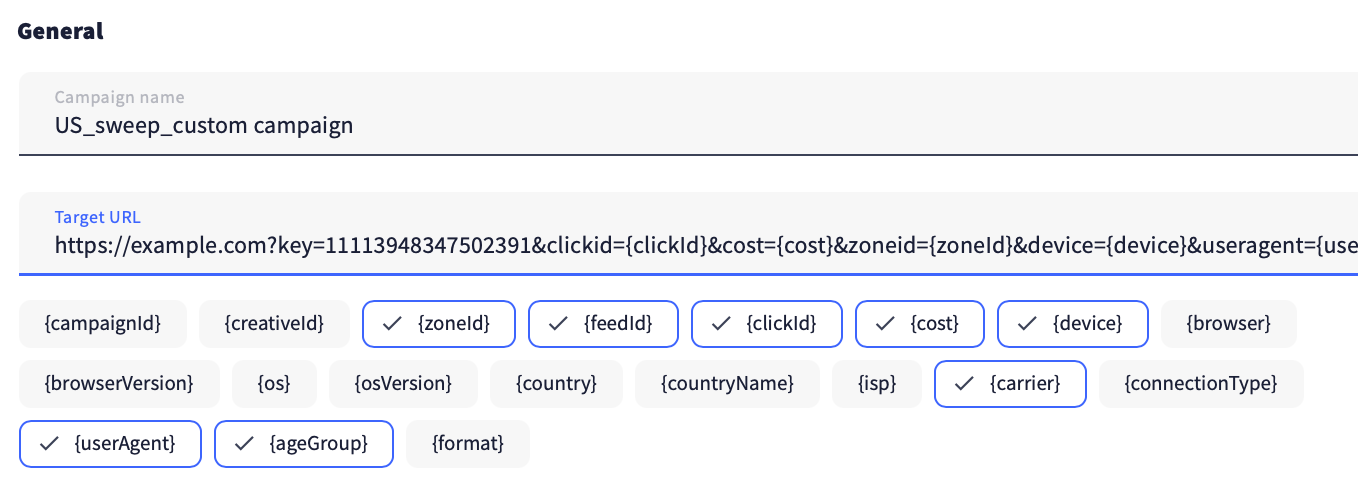This screenshot has width=1358, height=480.
Task: Uncheck the {device} macro chip
Action: click(1073, 323)
